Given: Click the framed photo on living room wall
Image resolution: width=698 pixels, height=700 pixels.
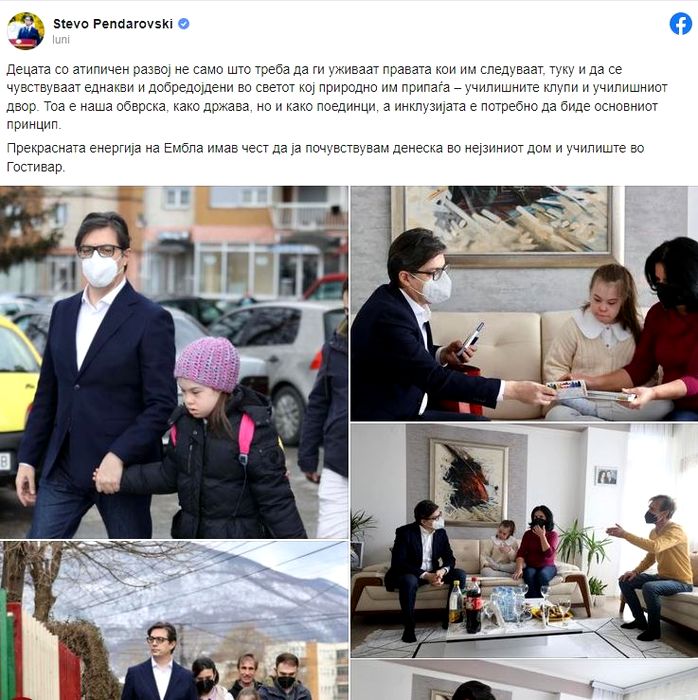Looking at the screenshot, I should pos(607,476).
